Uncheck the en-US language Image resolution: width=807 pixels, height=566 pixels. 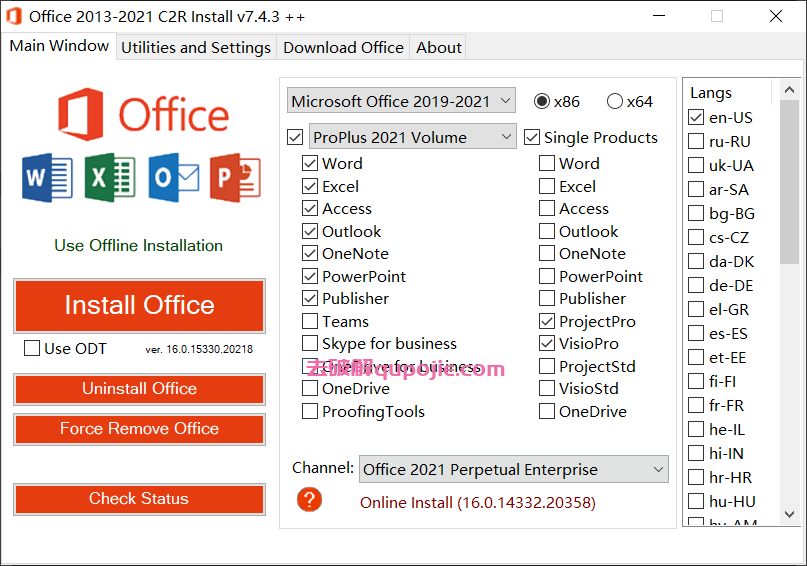[696, 117]
